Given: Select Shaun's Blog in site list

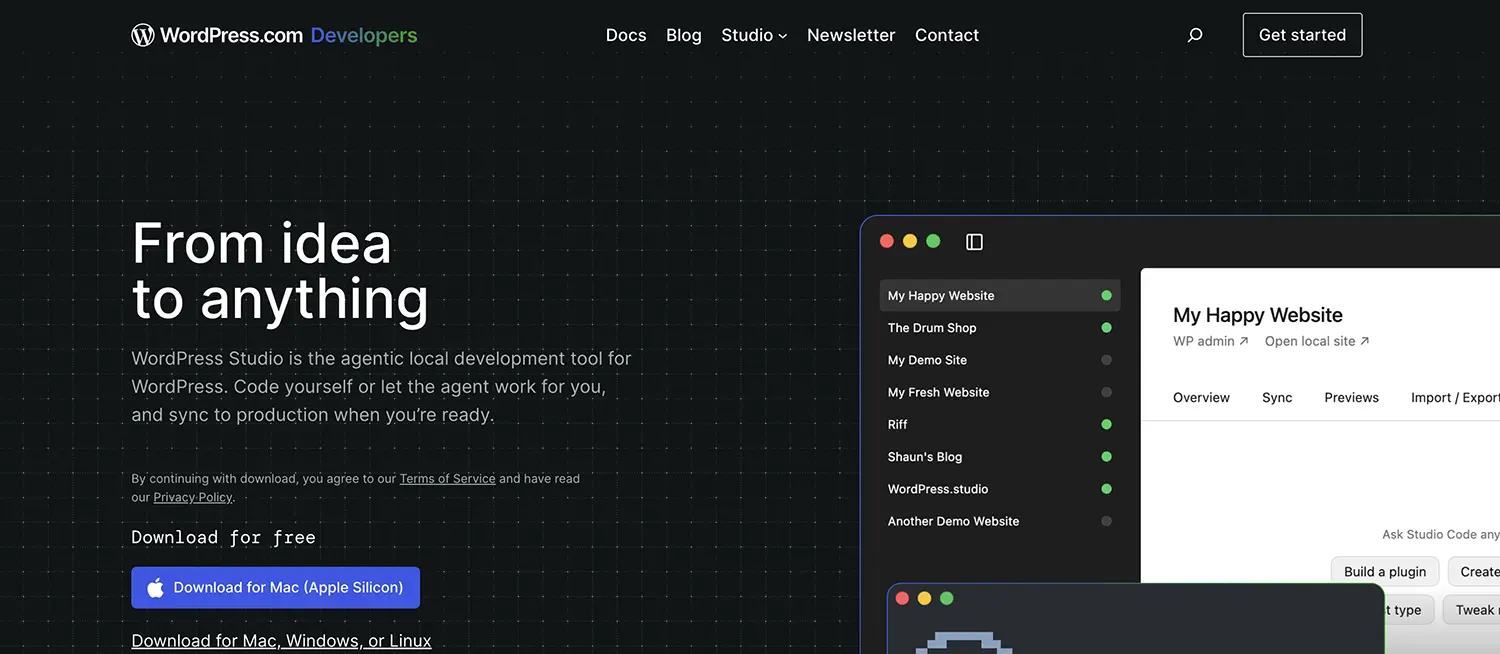Looking at the screenshot, I should click(x=1000, y=456).
